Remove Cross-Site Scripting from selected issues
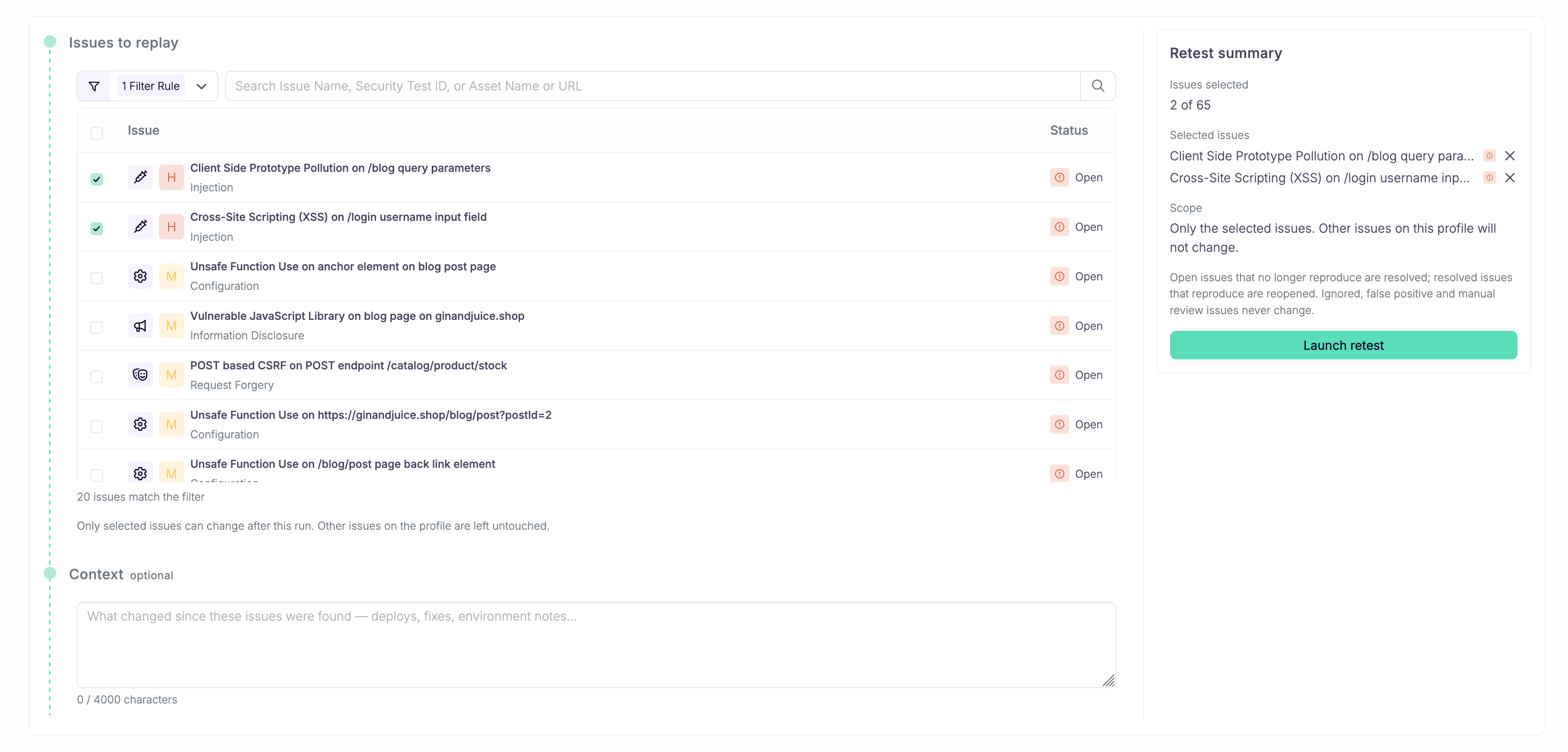Screen dimensions: 1568x752 coord(1509,178)
